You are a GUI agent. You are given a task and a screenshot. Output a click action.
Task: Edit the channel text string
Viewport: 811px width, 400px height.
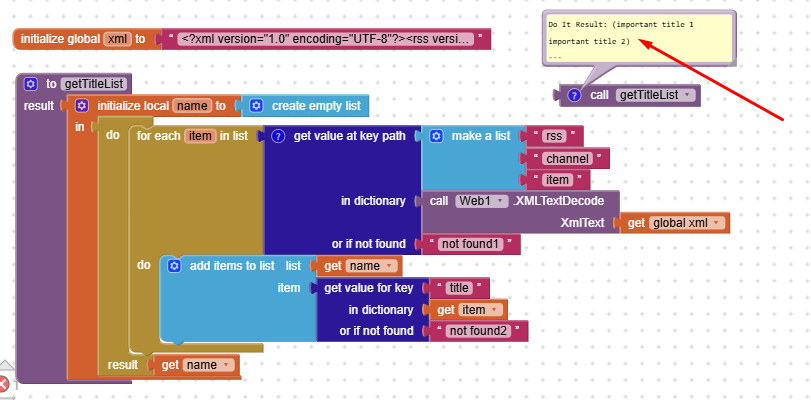coord(567,158)
